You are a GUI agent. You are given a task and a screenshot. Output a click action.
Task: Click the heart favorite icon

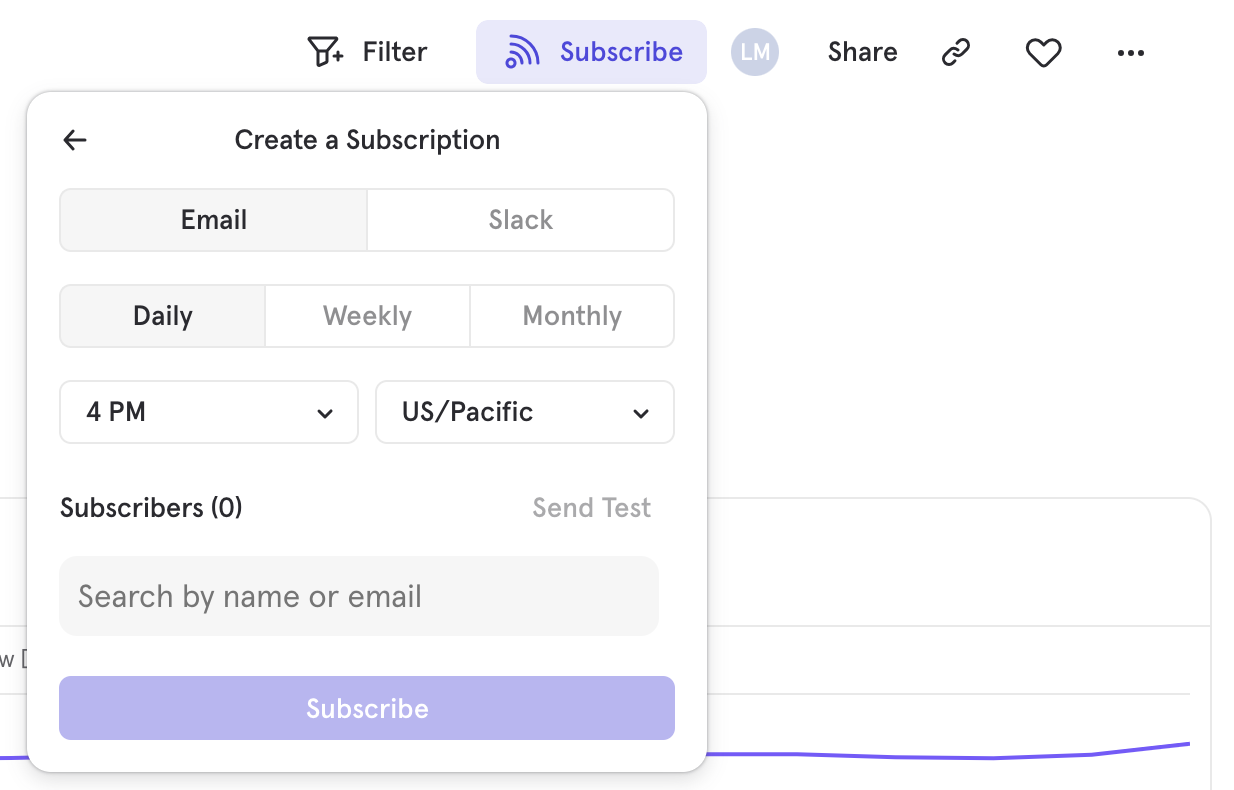pos(1043,52)
